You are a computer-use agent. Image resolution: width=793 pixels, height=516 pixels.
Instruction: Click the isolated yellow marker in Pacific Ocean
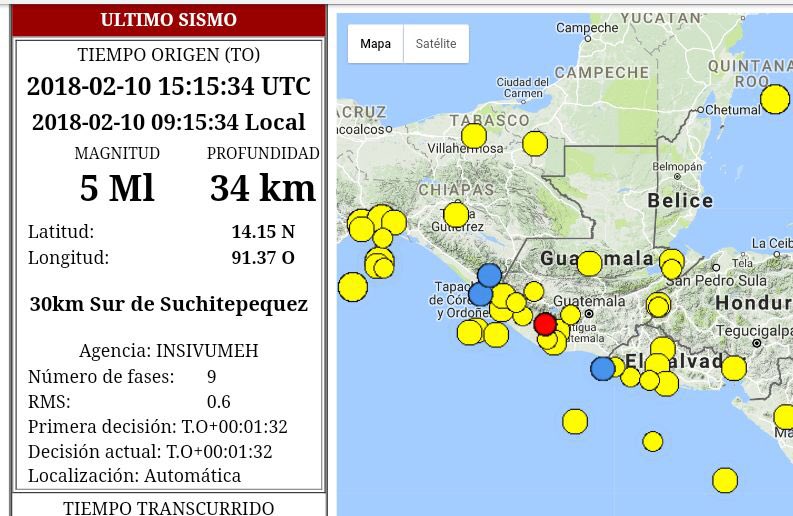[575, 422]
